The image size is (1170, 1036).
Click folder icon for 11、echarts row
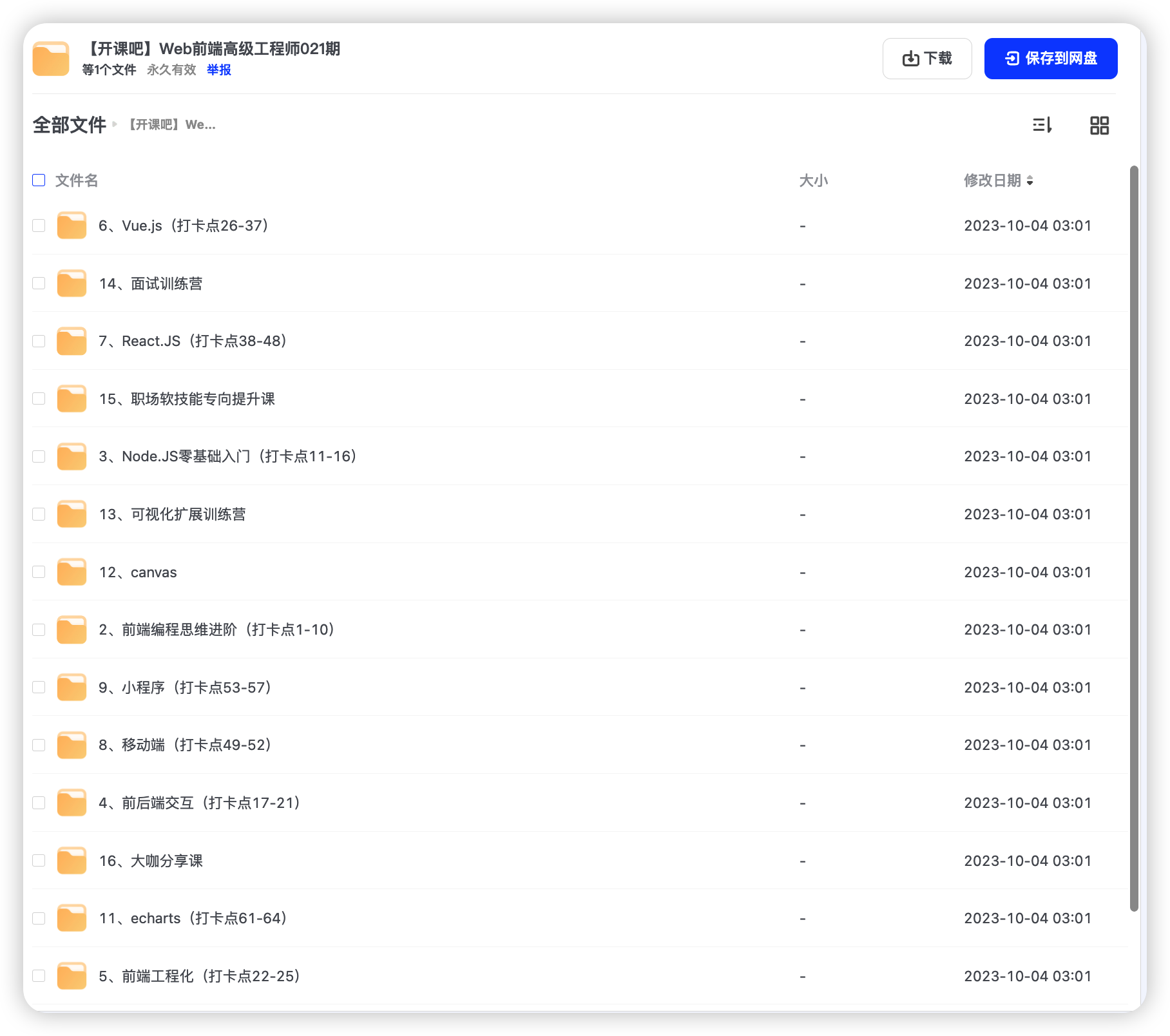click(72, 918)
